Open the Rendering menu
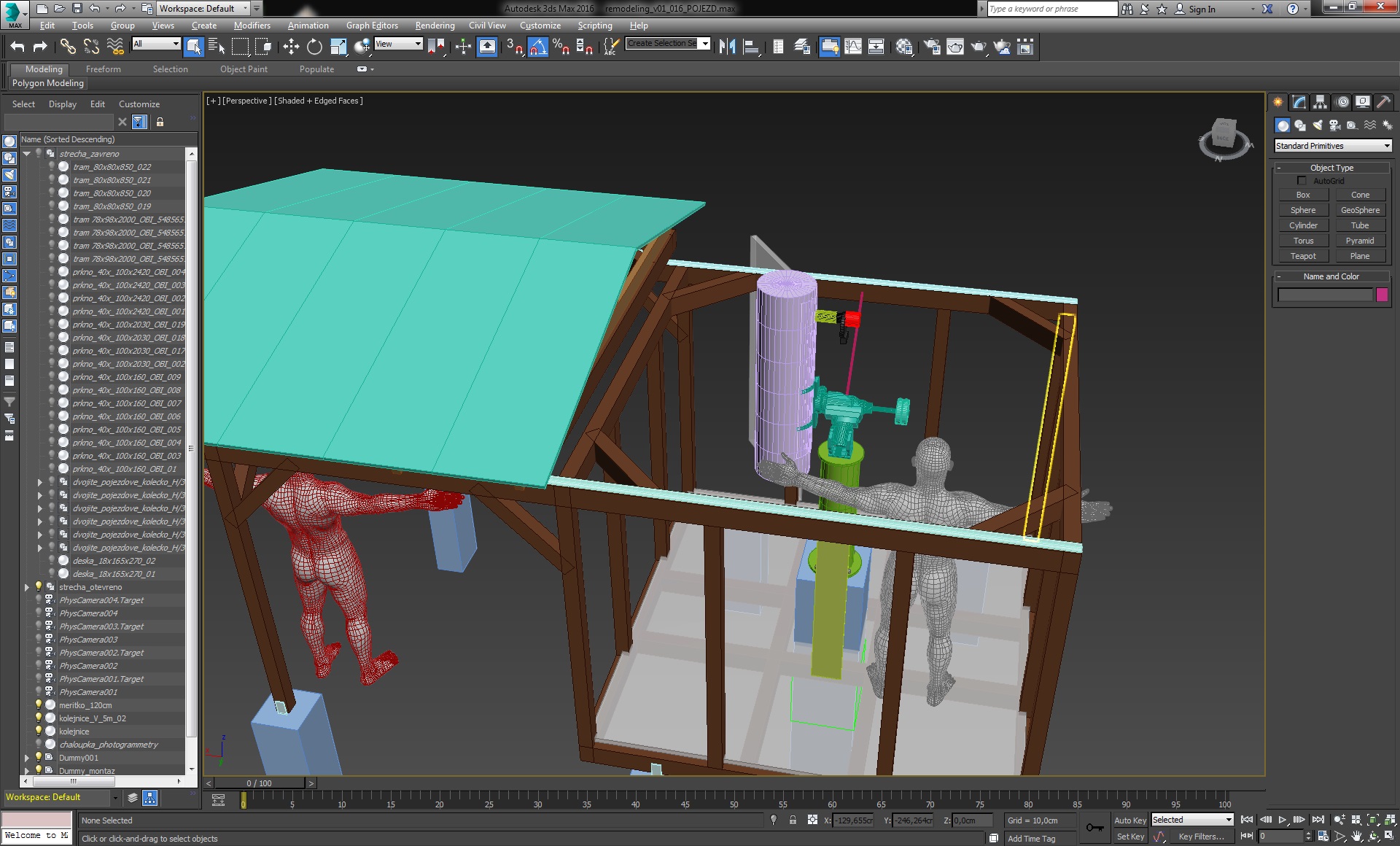Screen dimensions: 1400x846 (435, 26)
